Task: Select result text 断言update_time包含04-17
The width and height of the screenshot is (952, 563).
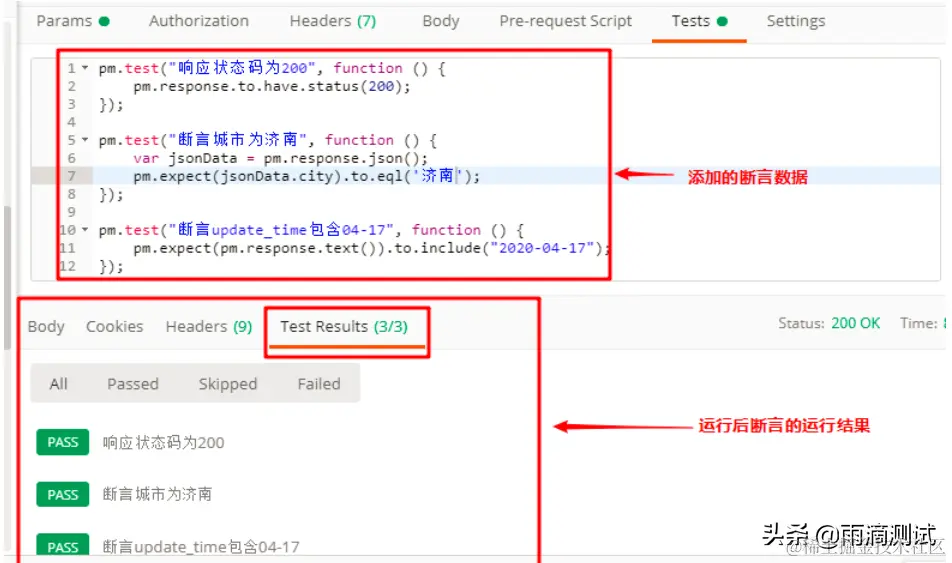Action: pyautogui.click(x=201, y=547)
